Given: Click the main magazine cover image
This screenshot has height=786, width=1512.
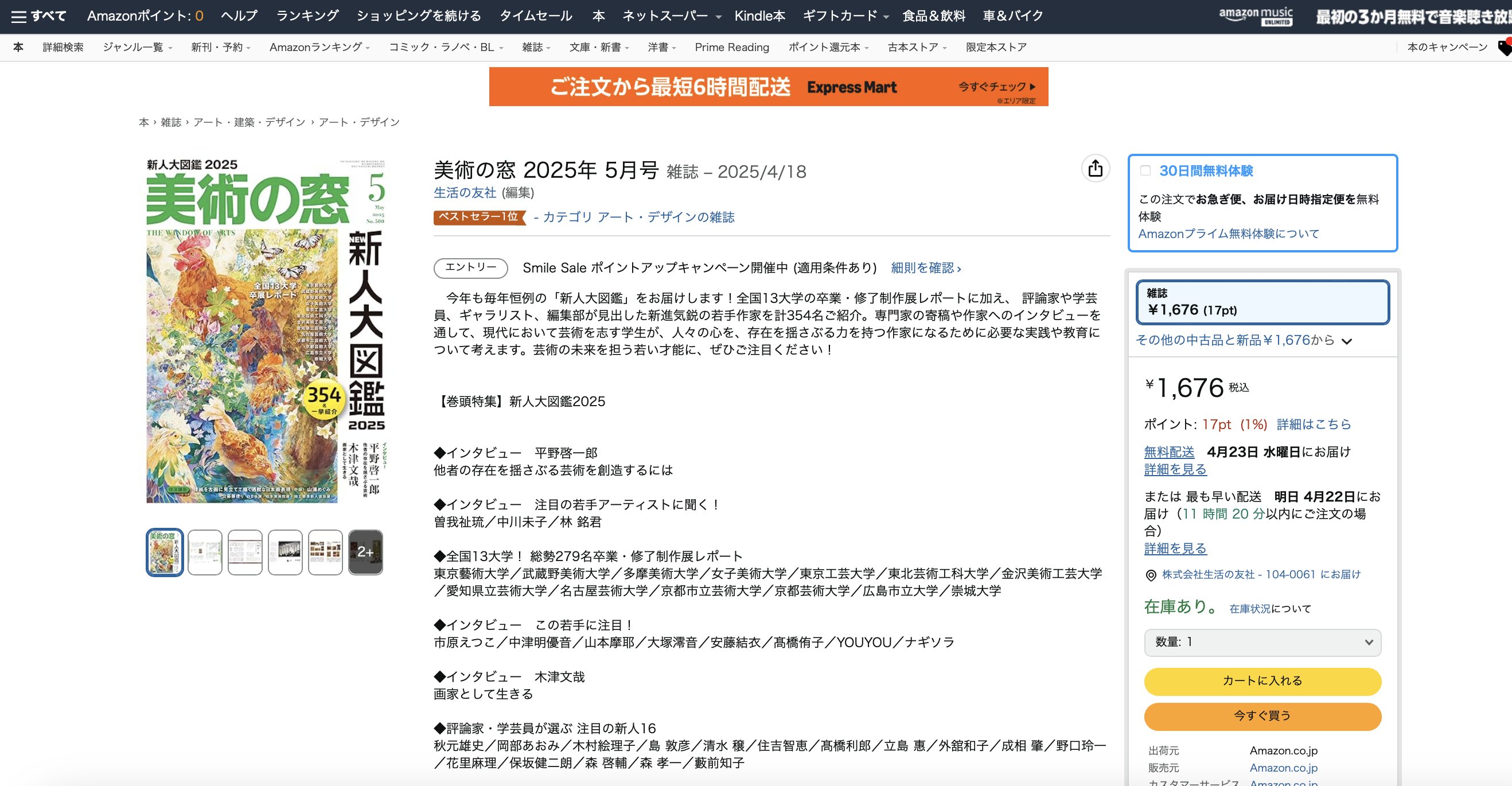Looking at the screenshot, I should pos(266,330).
